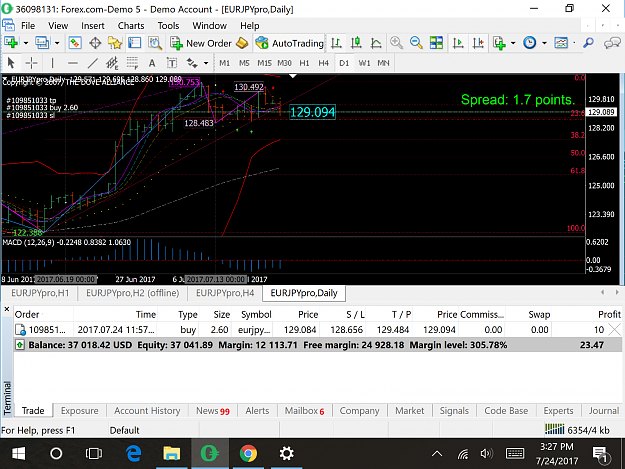Switch chart to bar chart mode
Image resolution: width=625 pixels, height=469 pixels.
pos(336,43)
